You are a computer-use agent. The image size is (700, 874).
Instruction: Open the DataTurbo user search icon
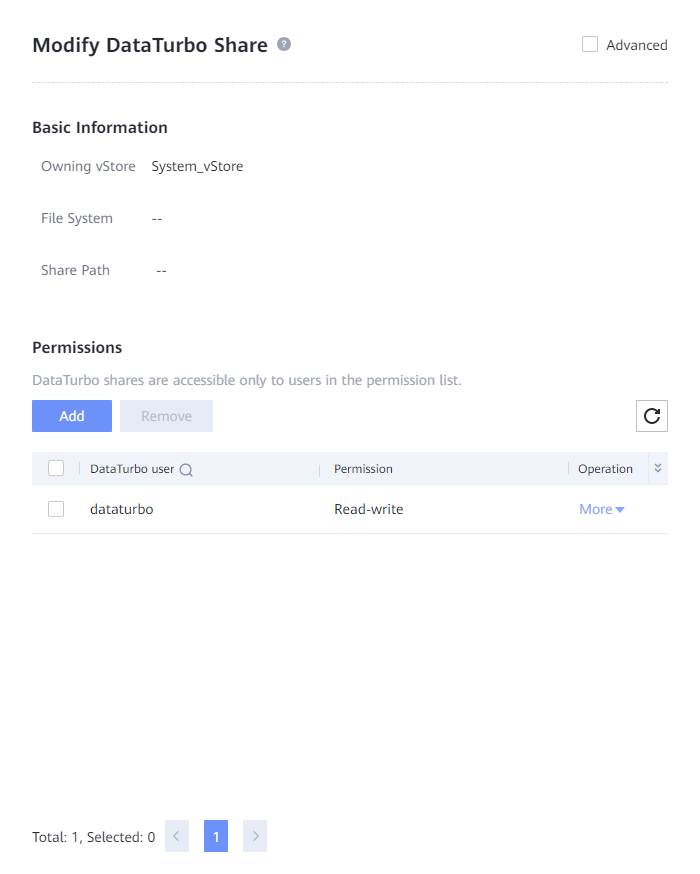click(186, 469)
